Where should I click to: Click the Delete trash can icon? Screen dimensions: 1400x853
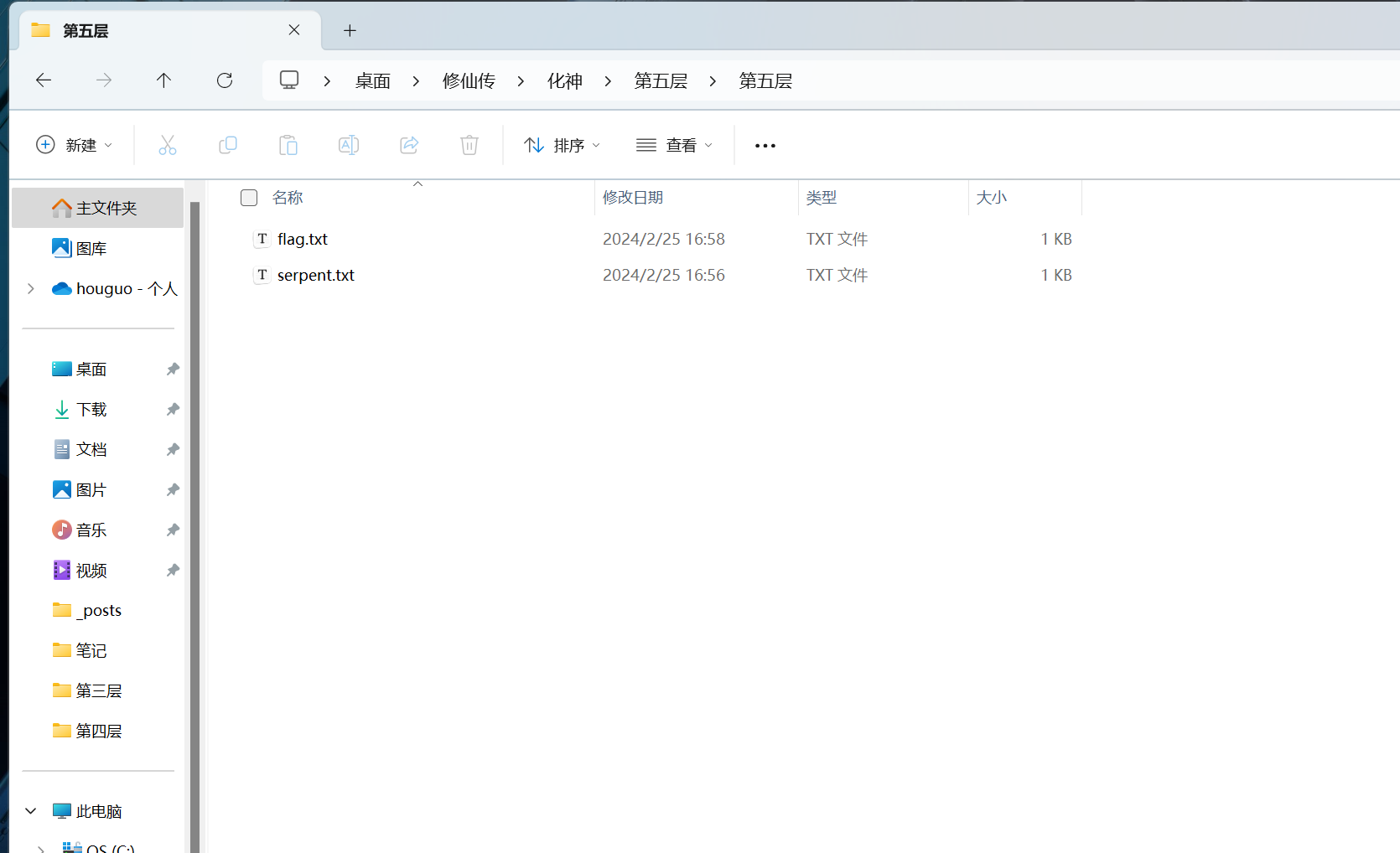coord(469,145)
